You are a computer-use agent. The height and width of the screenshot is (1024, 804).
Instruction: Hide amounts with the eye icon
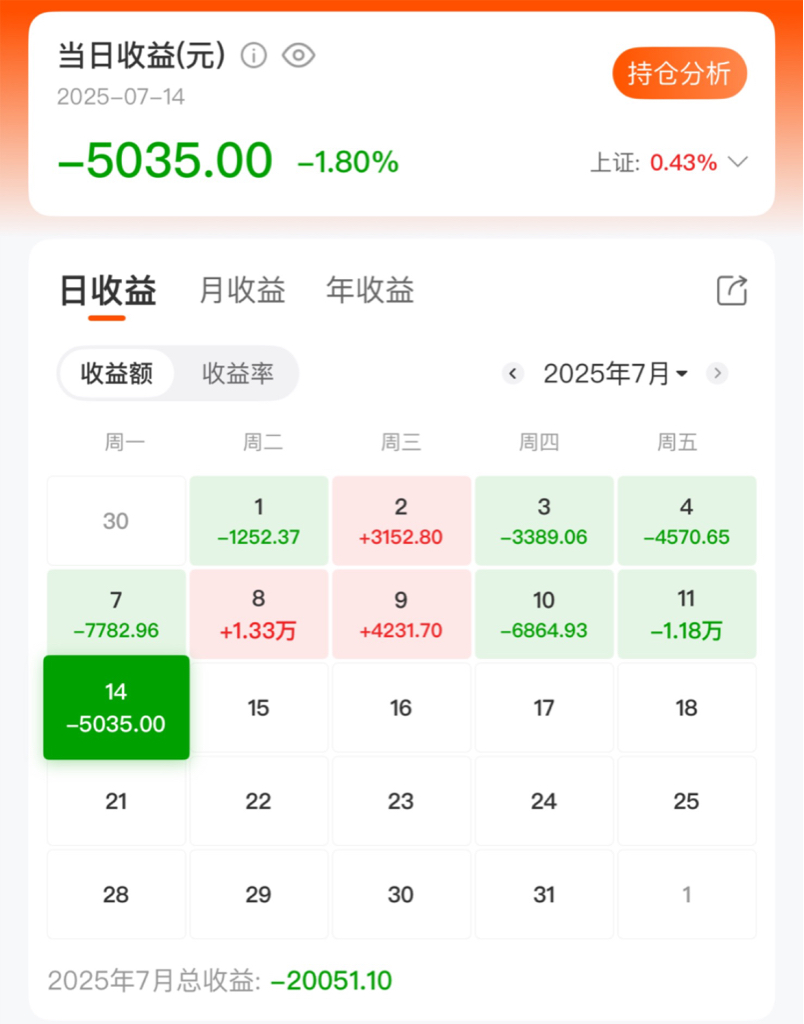coord(298,56)
